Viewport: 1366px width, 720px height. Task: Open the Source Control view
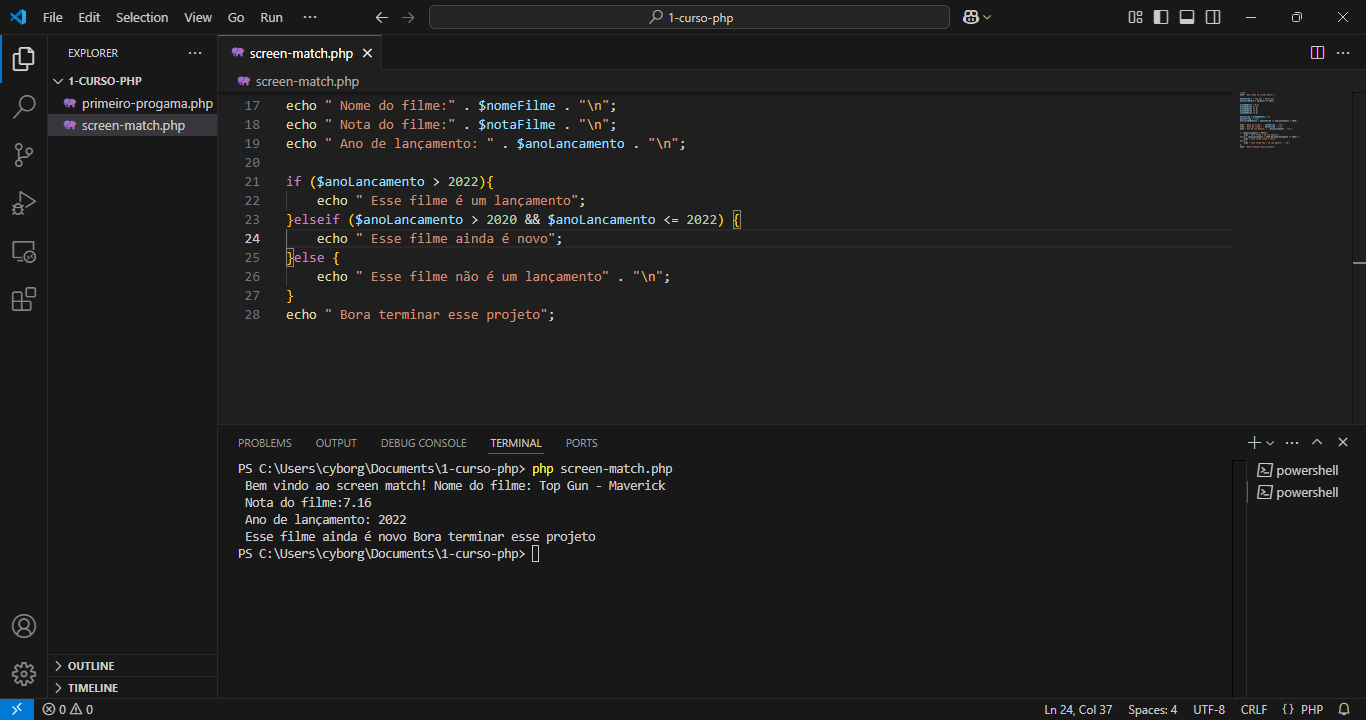(24, 155)
